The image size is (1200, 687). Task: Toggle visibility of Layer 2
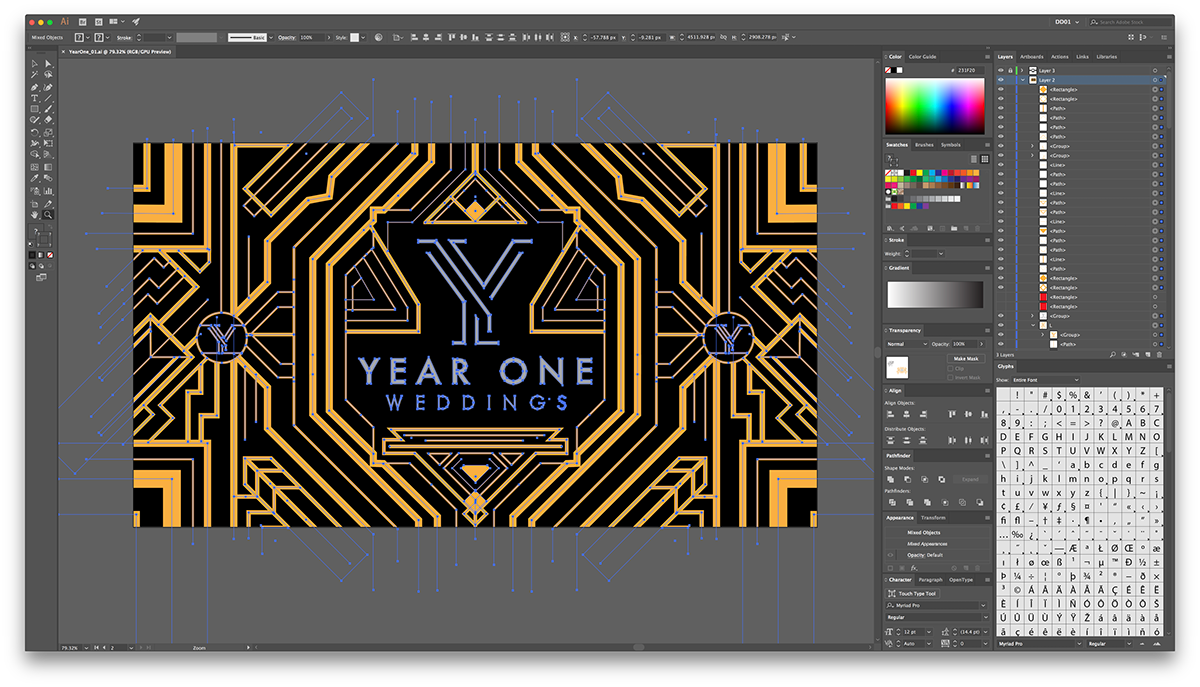click(1000, 80)
